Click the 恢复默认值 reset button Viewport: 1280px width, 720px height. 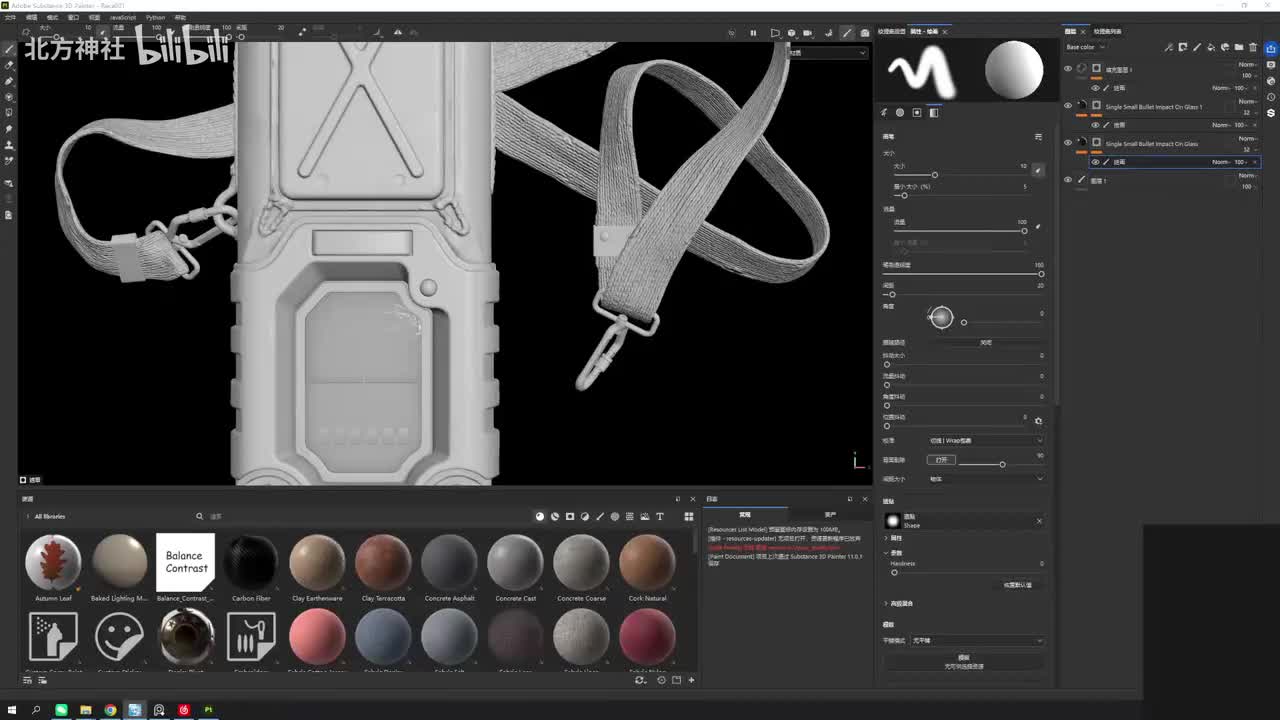point(1018,585)
